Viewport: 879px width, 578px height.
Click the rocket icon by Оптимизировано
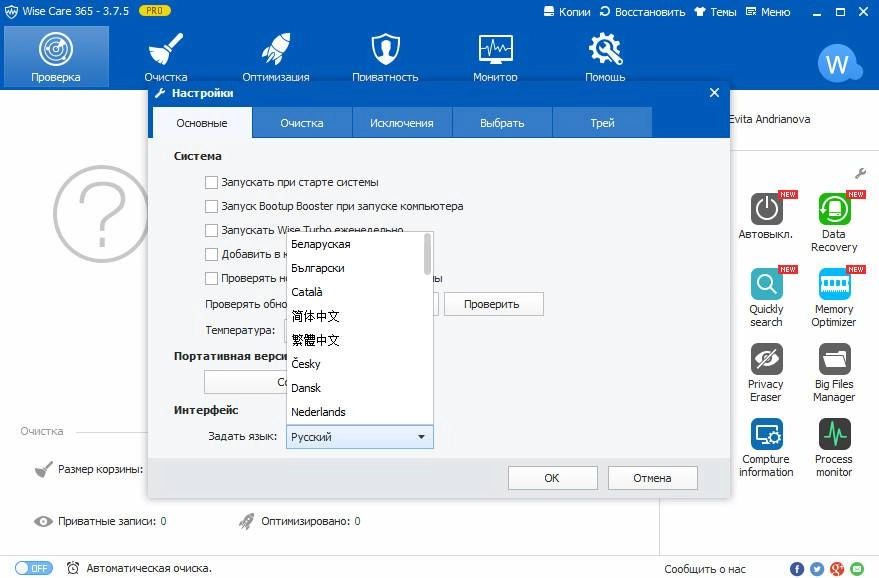[x=247, y=521]
